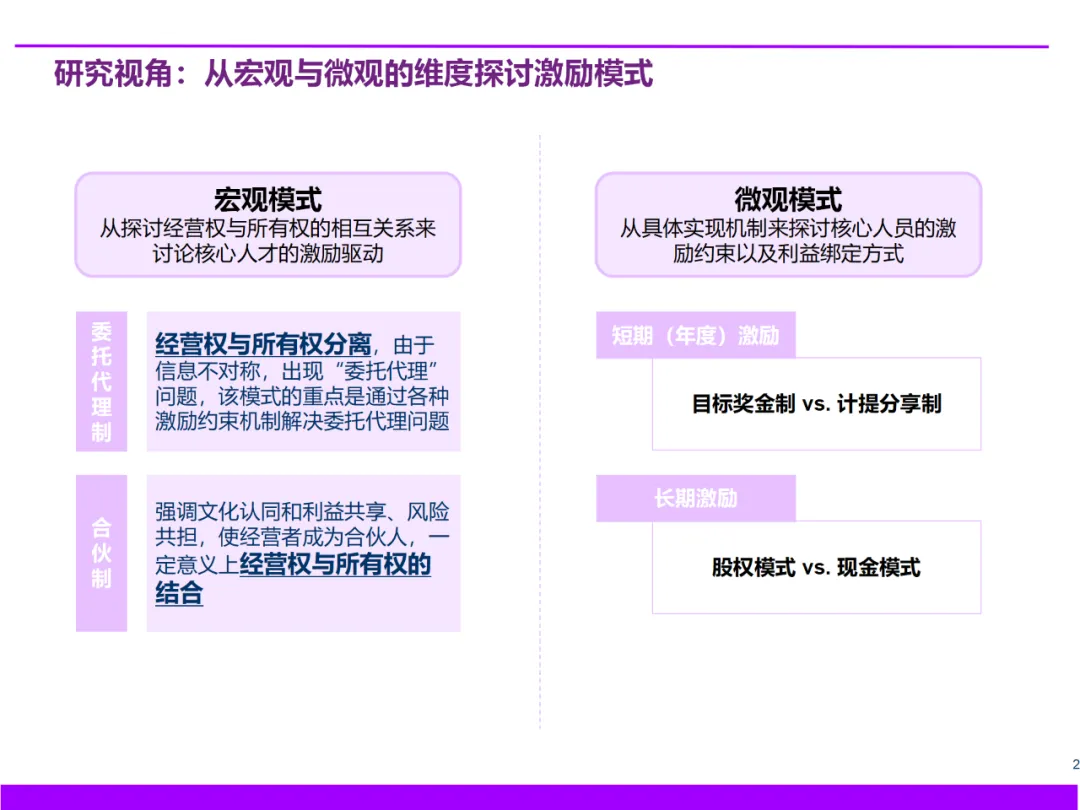This screenshot has width=1080, height=810.
Task: Click the vertical label 委托代理制
Action: pyautogui.click(x=101, y=382)
